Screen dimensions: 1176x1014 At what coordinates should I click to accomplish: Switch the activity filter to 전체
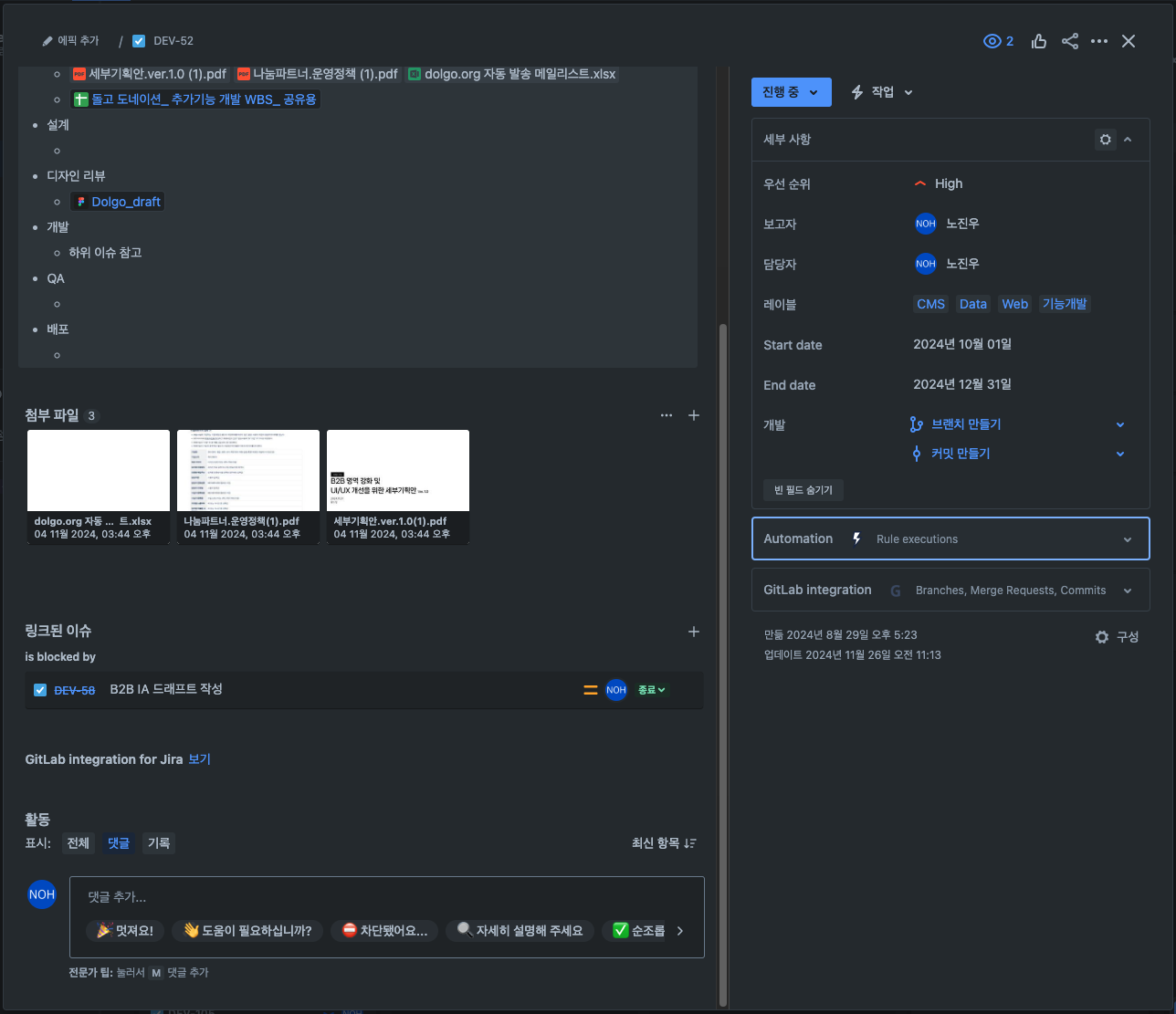coord(79,843)
